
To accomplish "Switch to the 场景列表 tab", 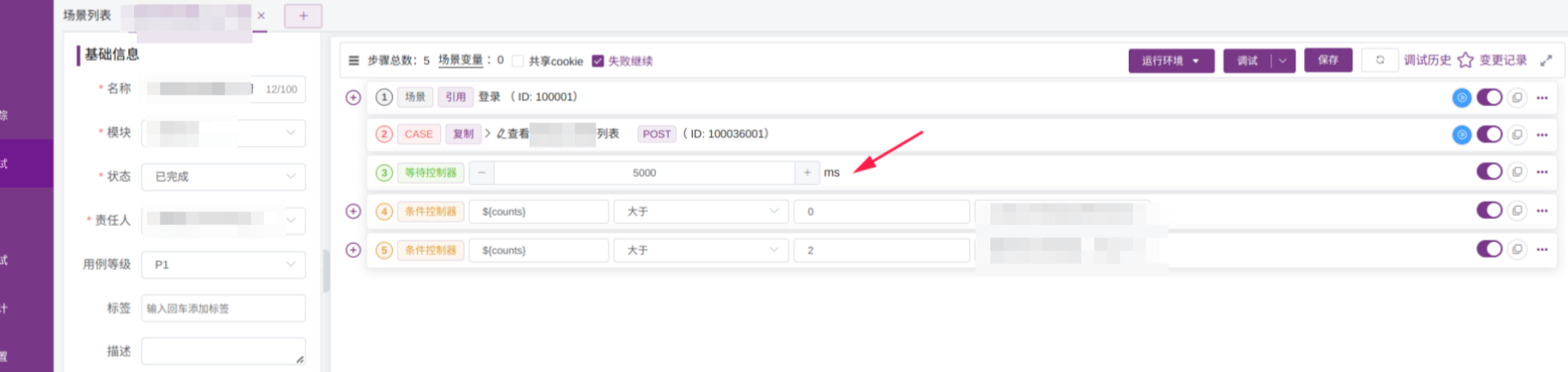I will 87,15.
